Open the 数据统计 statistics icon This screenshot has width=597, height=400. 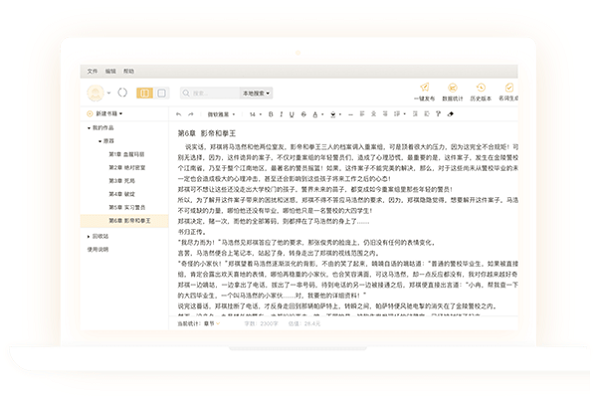(452, 88)
